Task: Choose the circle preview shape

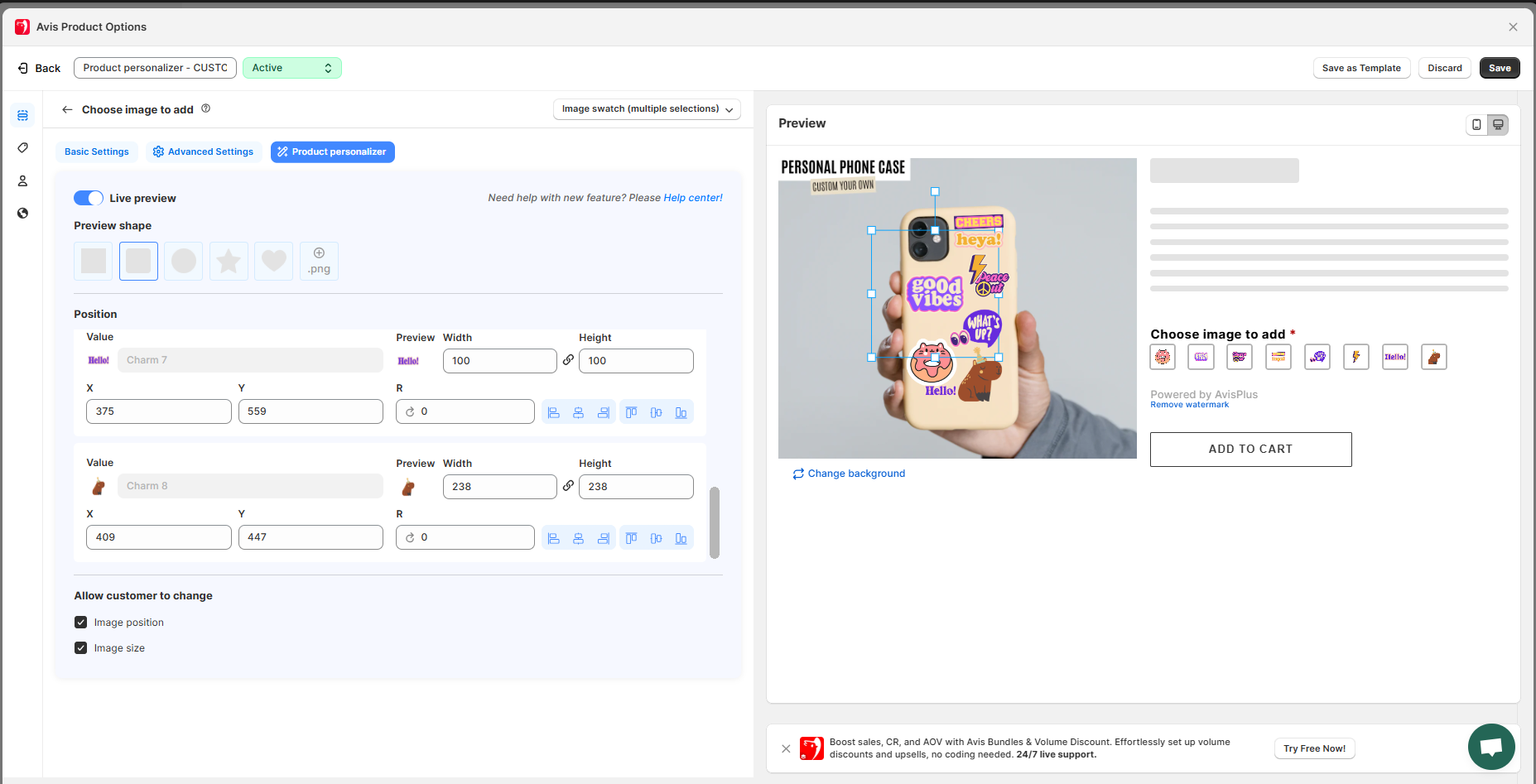Action: tap(184, 262)
